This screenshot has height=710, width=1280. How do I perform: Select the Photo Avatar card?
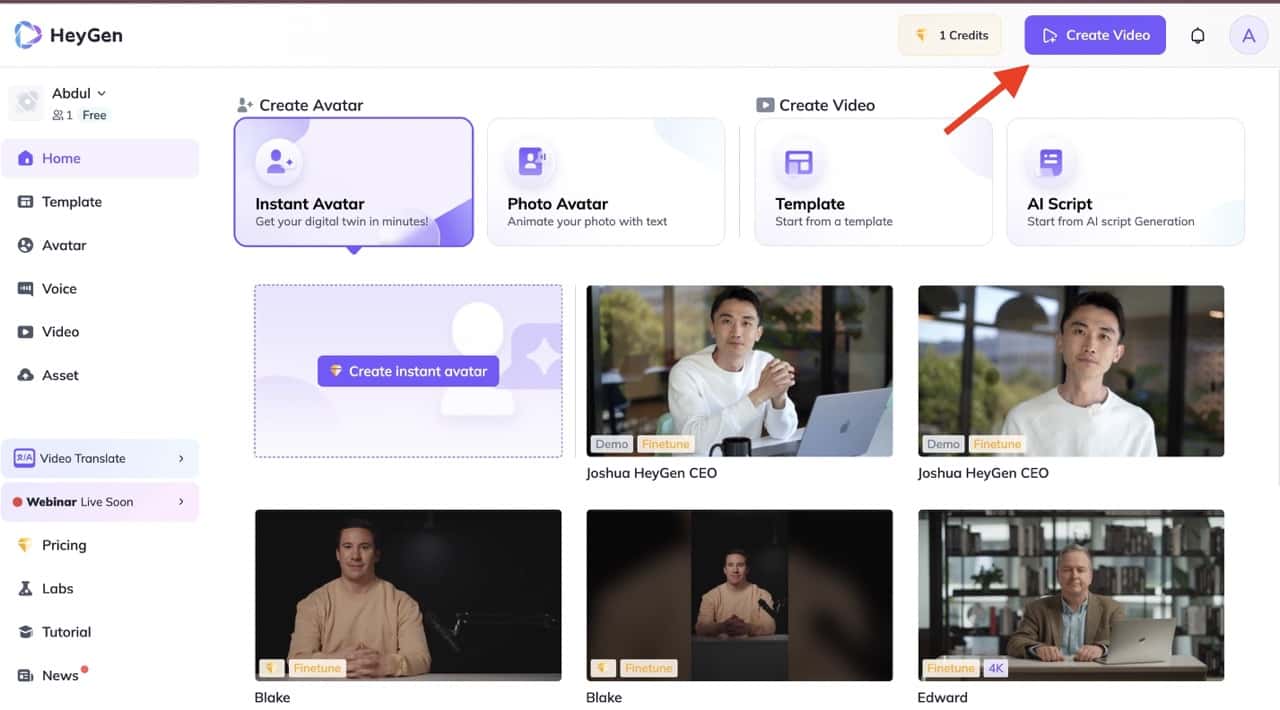click(605, 182)
